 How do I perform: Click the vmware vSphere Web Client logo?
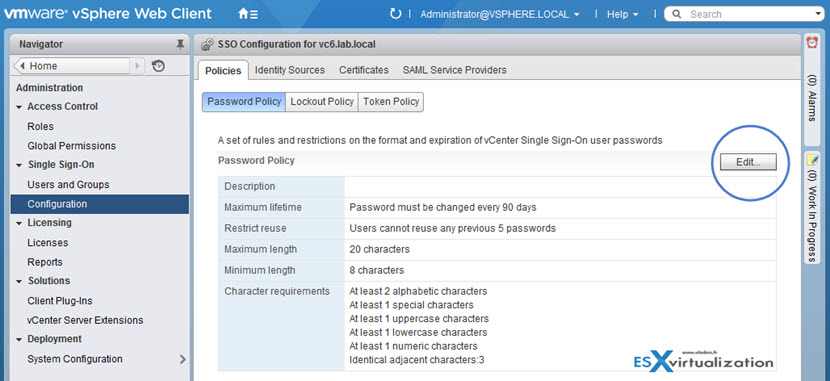tap(108, 14)
